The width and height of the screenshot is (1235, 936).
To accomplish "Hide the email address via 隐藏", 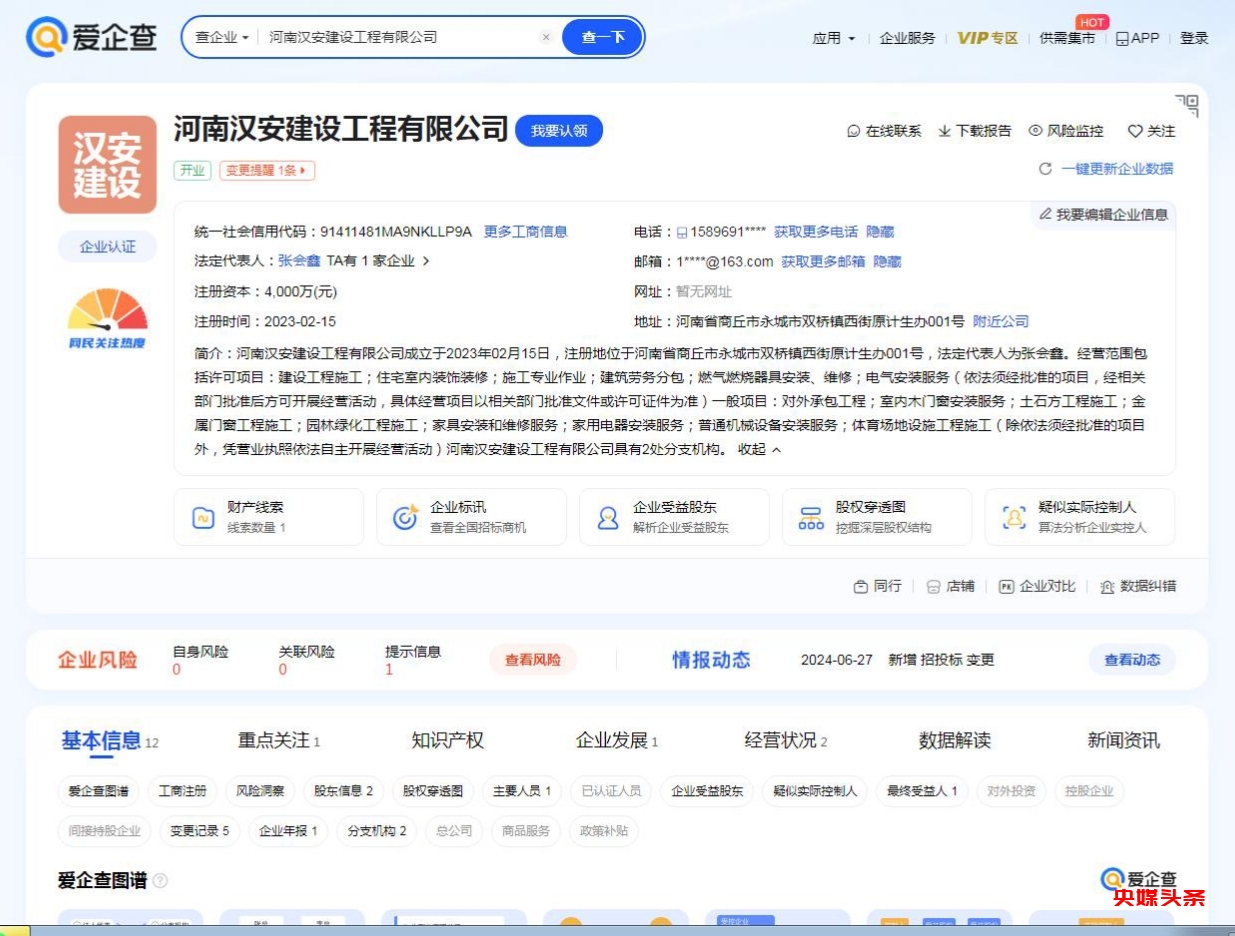I will point(887,262).
